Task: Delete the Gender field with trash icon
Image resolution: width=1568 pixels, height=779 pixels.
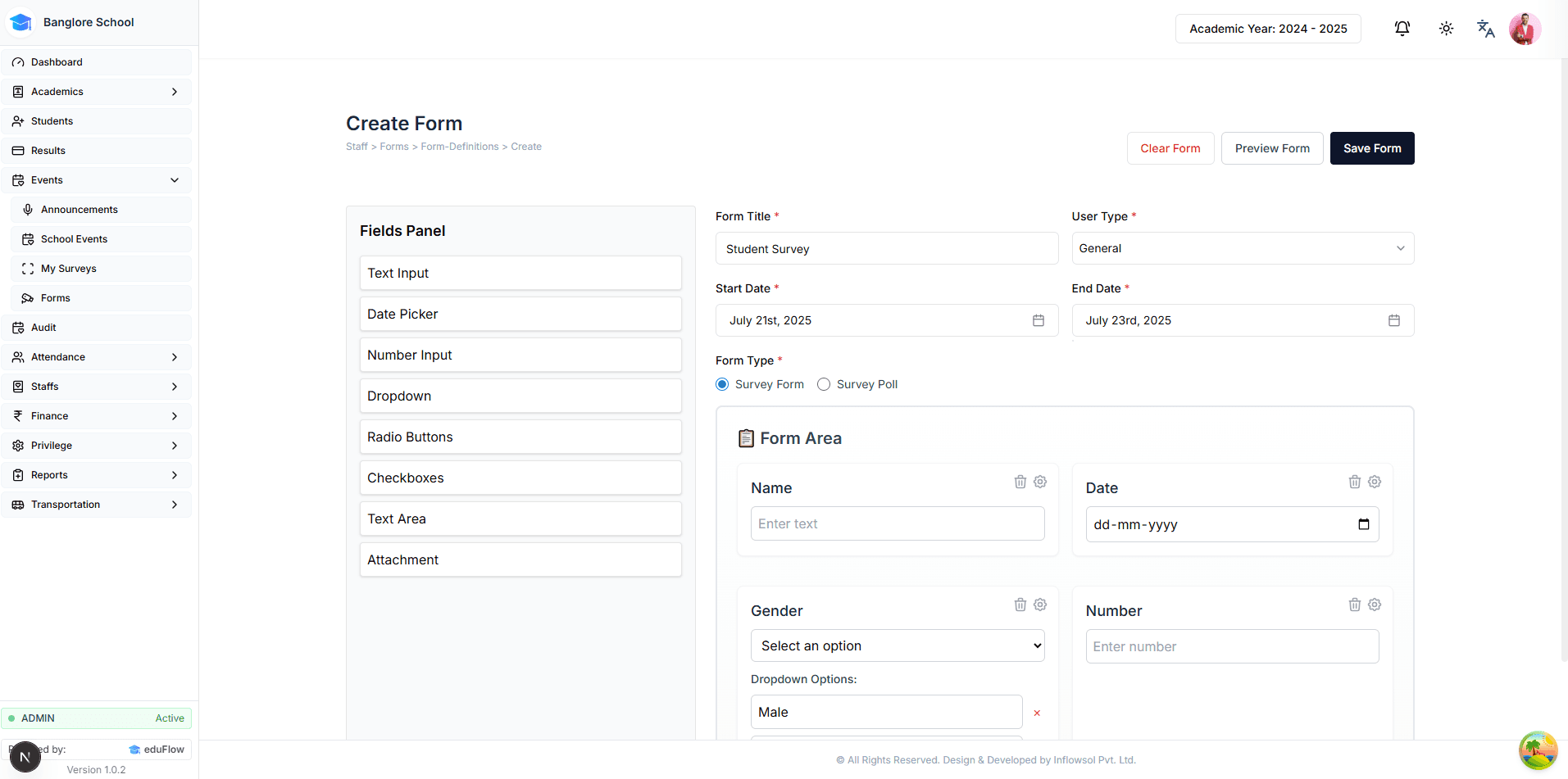Action: 1020,605
